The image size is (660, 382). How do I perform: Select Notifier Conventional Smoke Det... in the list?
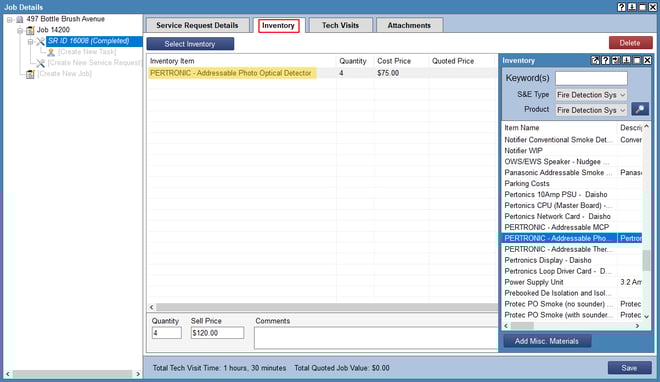[x=559, y=140]
